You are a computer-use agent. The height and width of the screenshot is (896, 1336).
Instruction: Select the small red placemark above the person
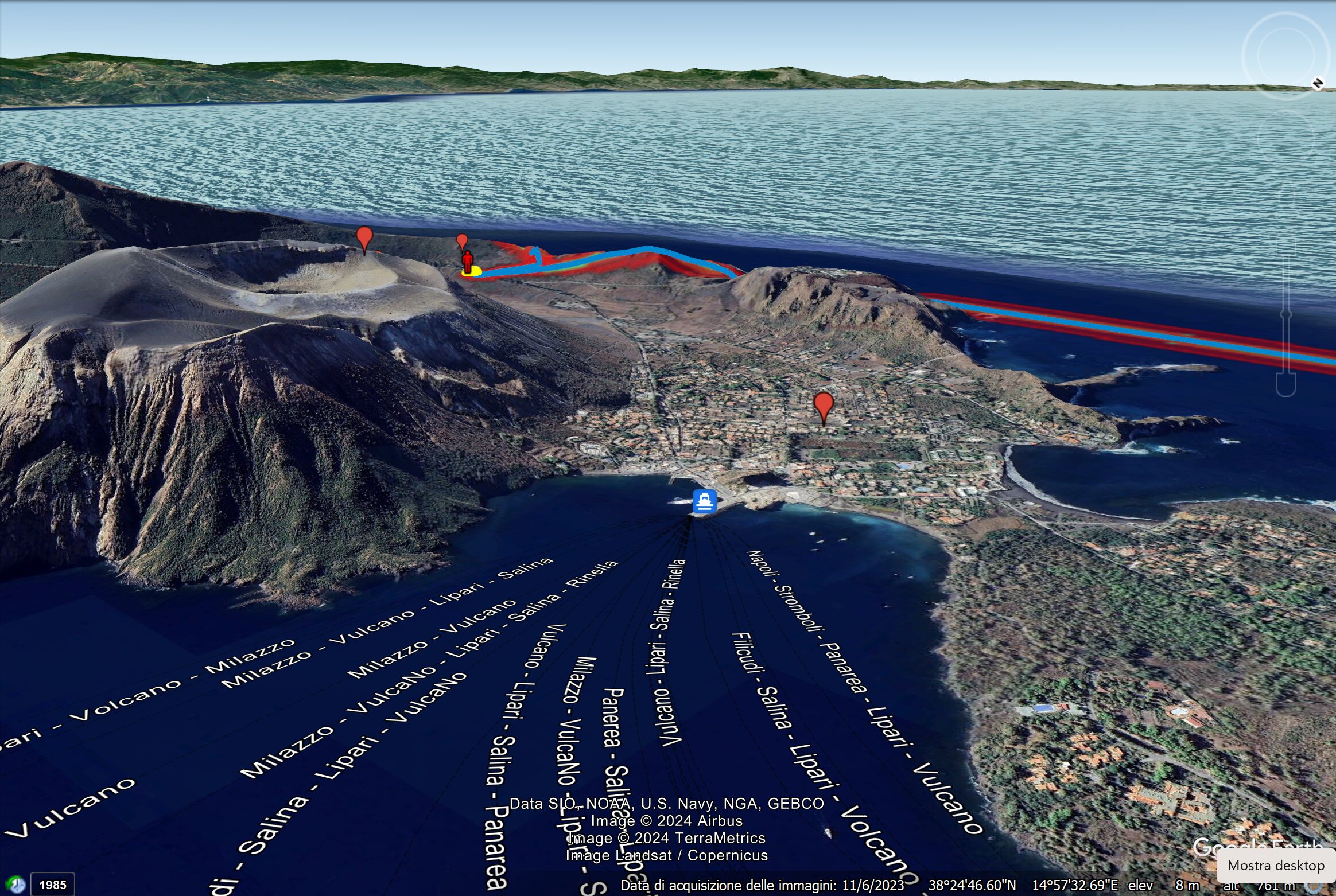click(x=462, y=241)
